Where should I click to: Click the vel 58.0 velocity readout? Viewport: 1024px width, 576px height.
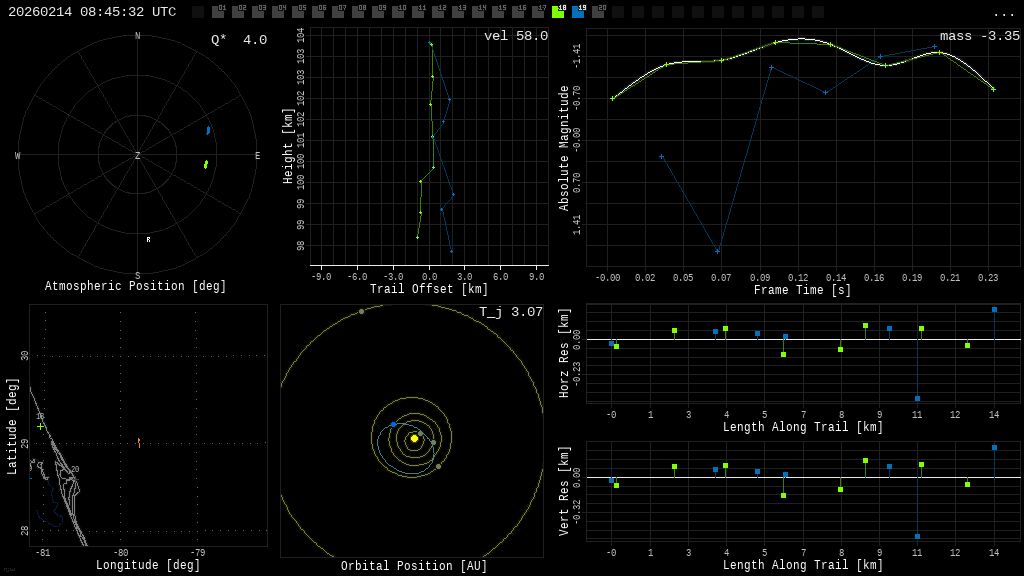point(516,36)
